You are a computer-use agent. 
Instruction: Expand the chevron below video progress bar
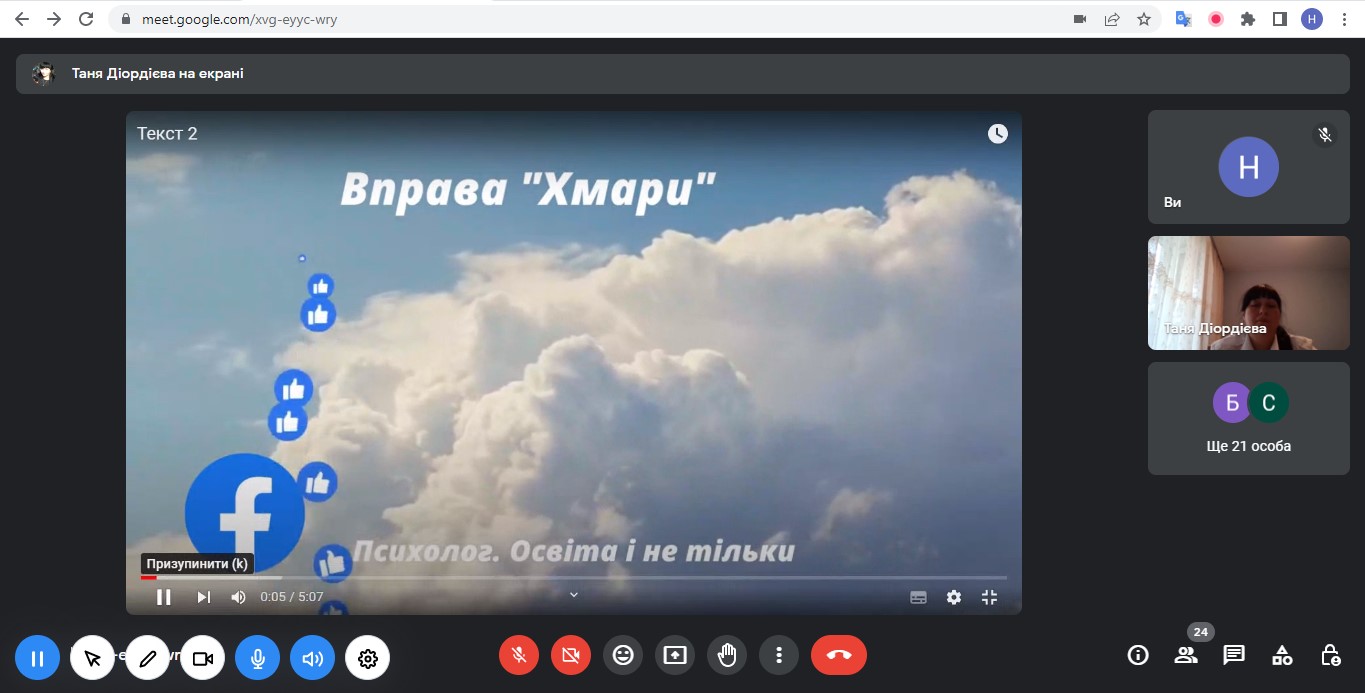574,594
